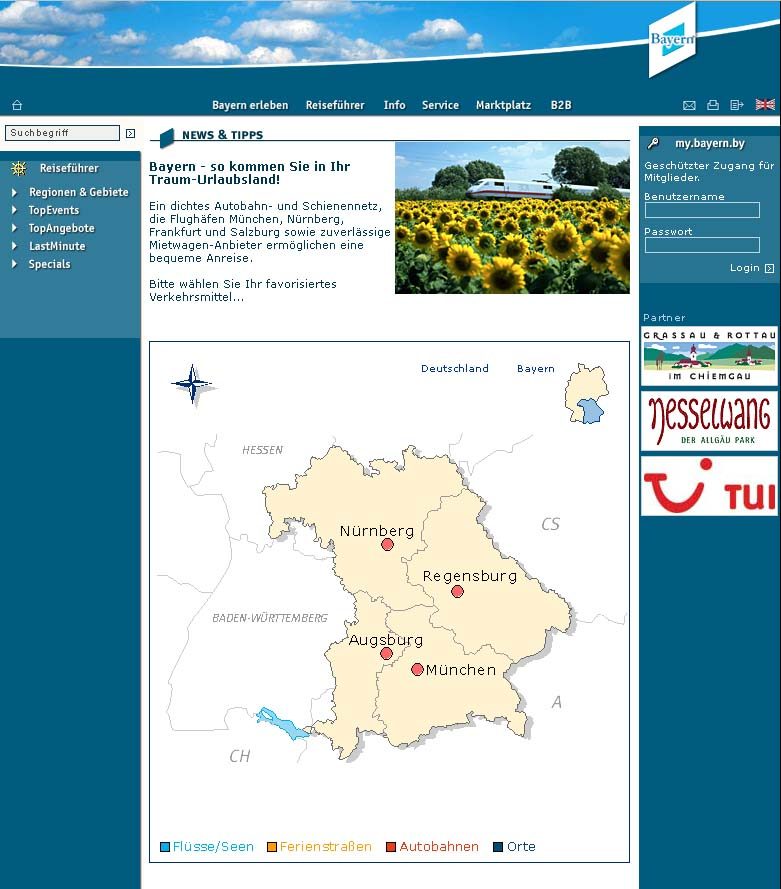Click the Regensburg map label
This screenshot has height=889, width=781.
470,577
